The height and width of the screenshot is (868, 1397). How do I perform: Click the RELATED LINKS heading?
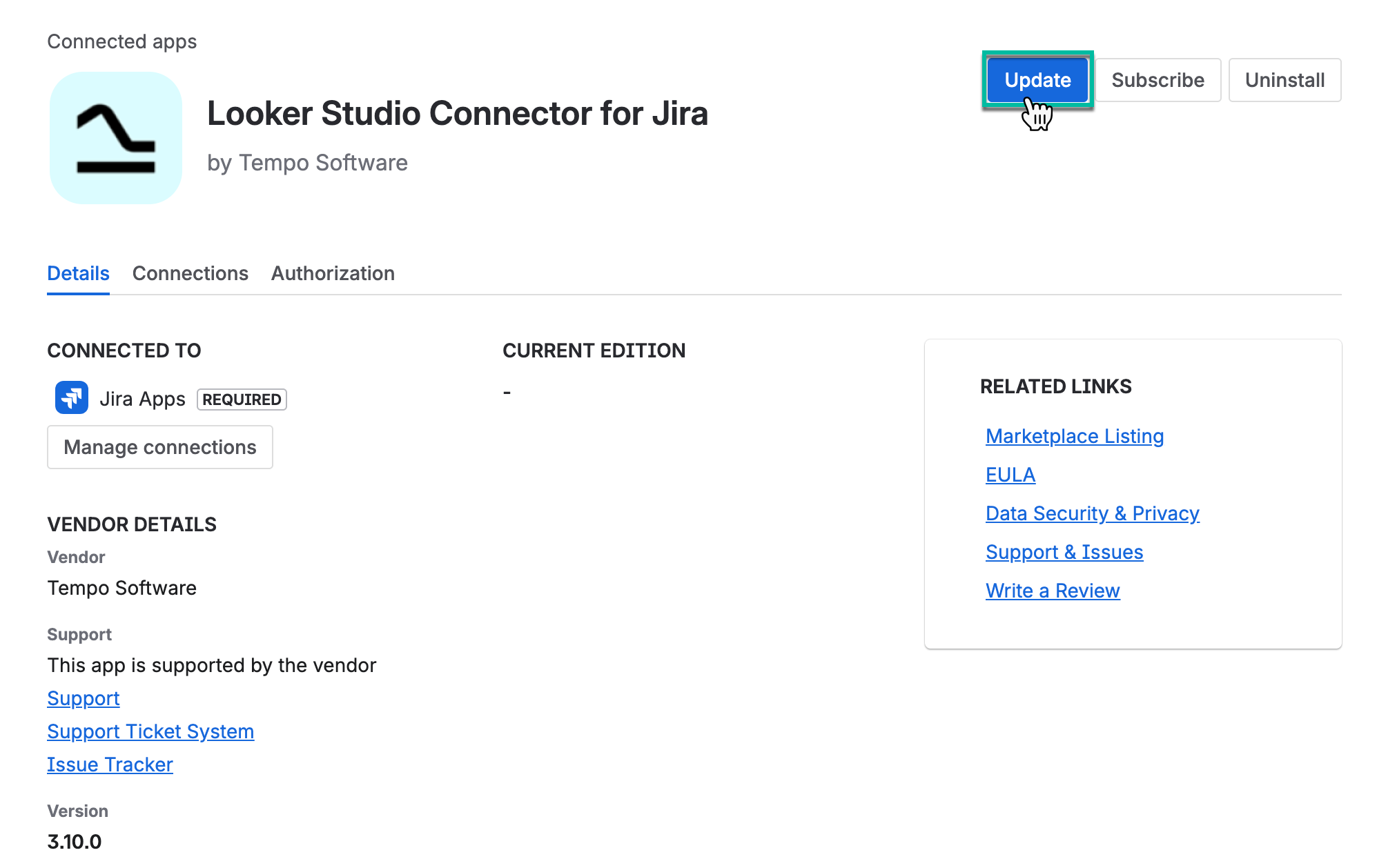pos(1056,386)
